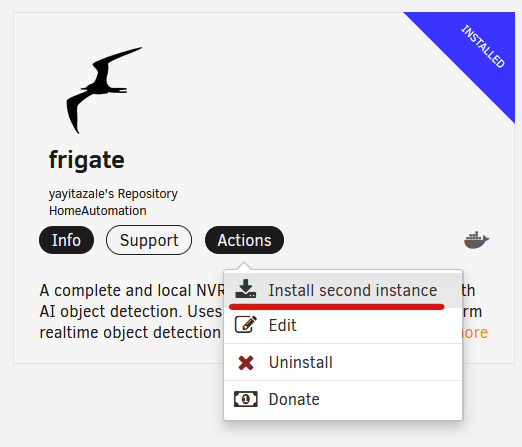Viewport: 522px width, 447px height.
Task: Click the dollar bill donate icon
Action: pyautogui.click(x=246, y=399)
